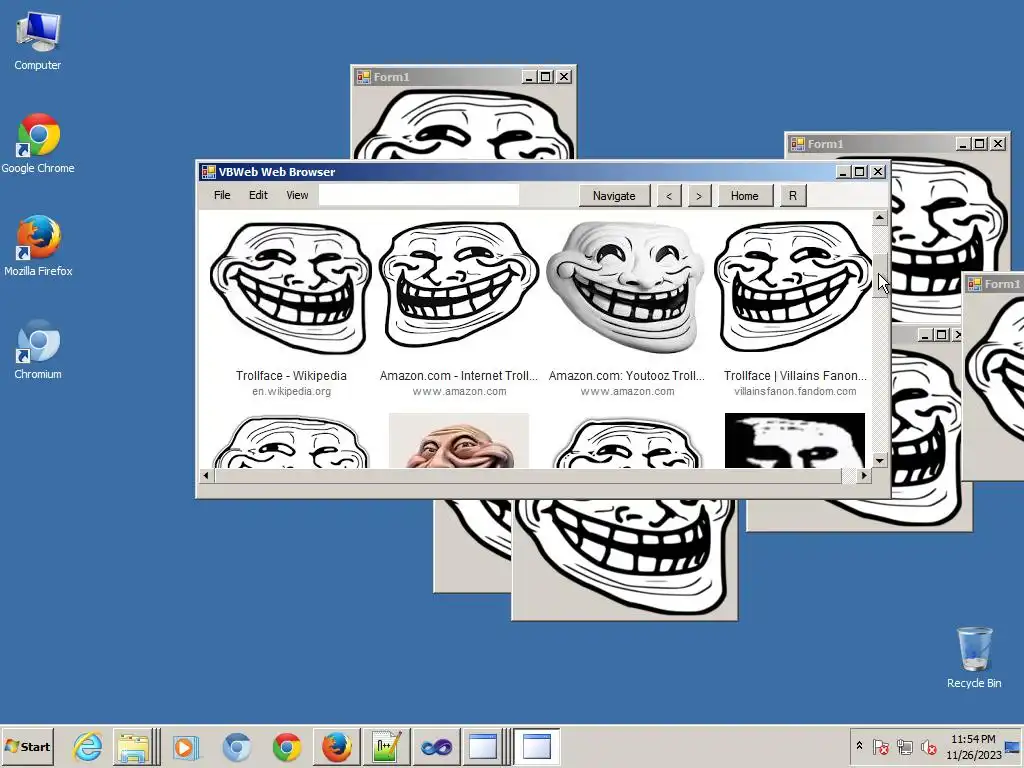
Task: Click vertical scrollbar up arrow in VBWeb
Action: [x=880, y=217]
